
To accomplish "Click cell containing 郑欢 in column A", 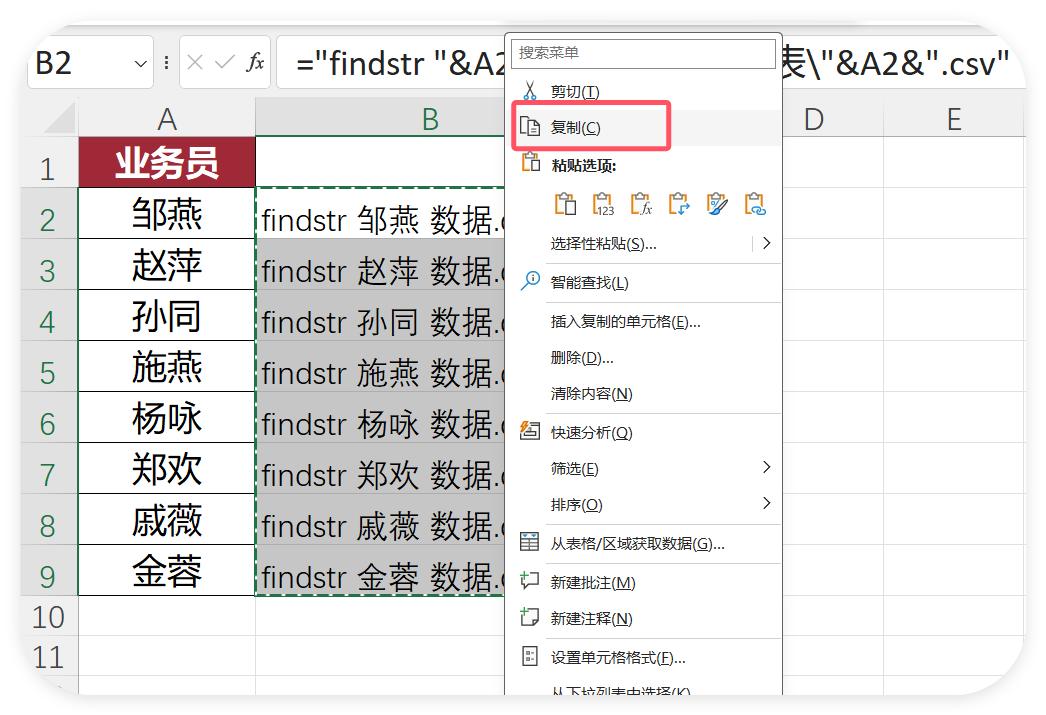I will tap(167, 468).
